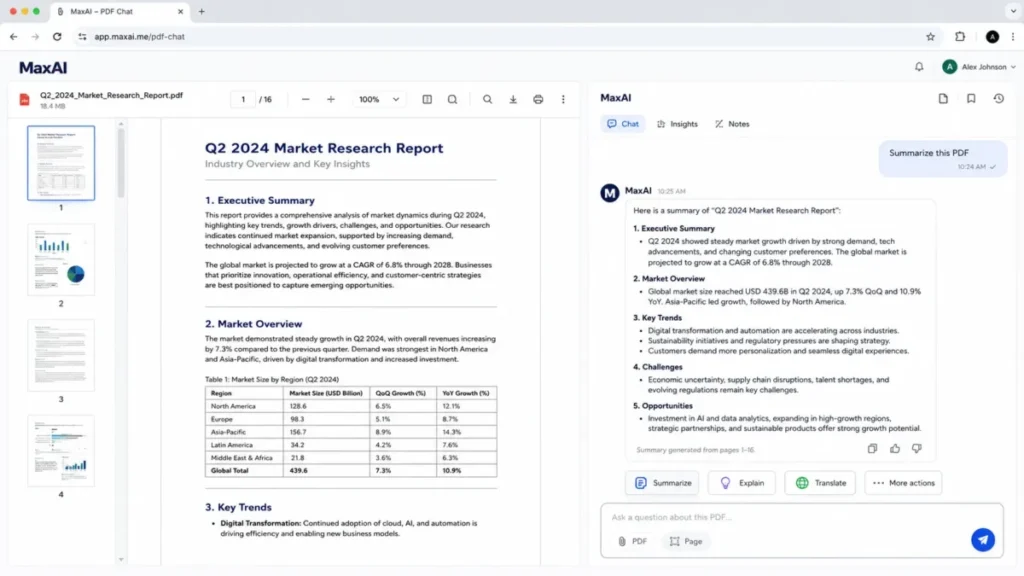The image size is (1024, 576).
Task: Click 'North America' table row label
Action: click(233, 406)
